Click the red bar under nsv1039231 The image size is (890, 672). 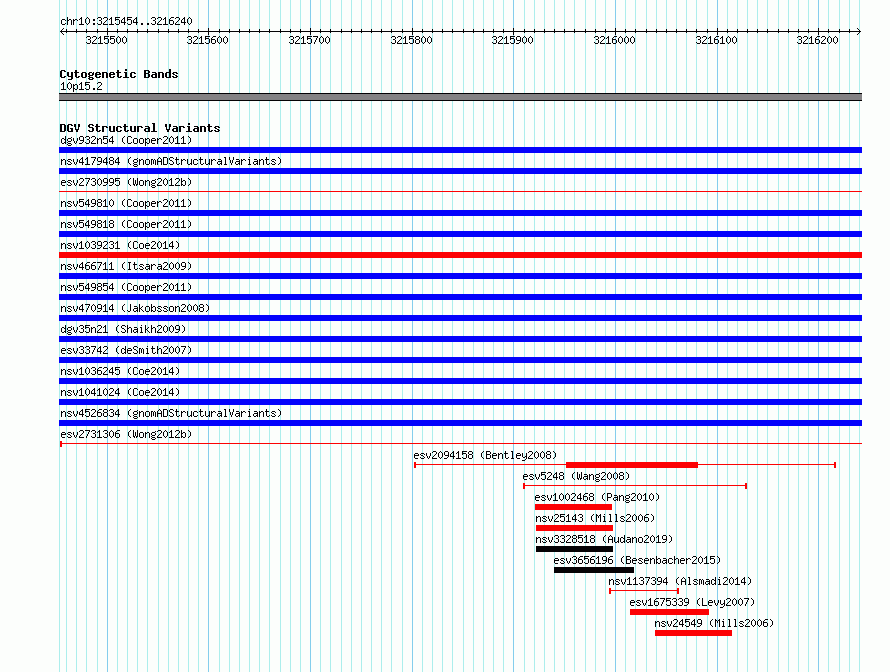click(x=460, y=255)
